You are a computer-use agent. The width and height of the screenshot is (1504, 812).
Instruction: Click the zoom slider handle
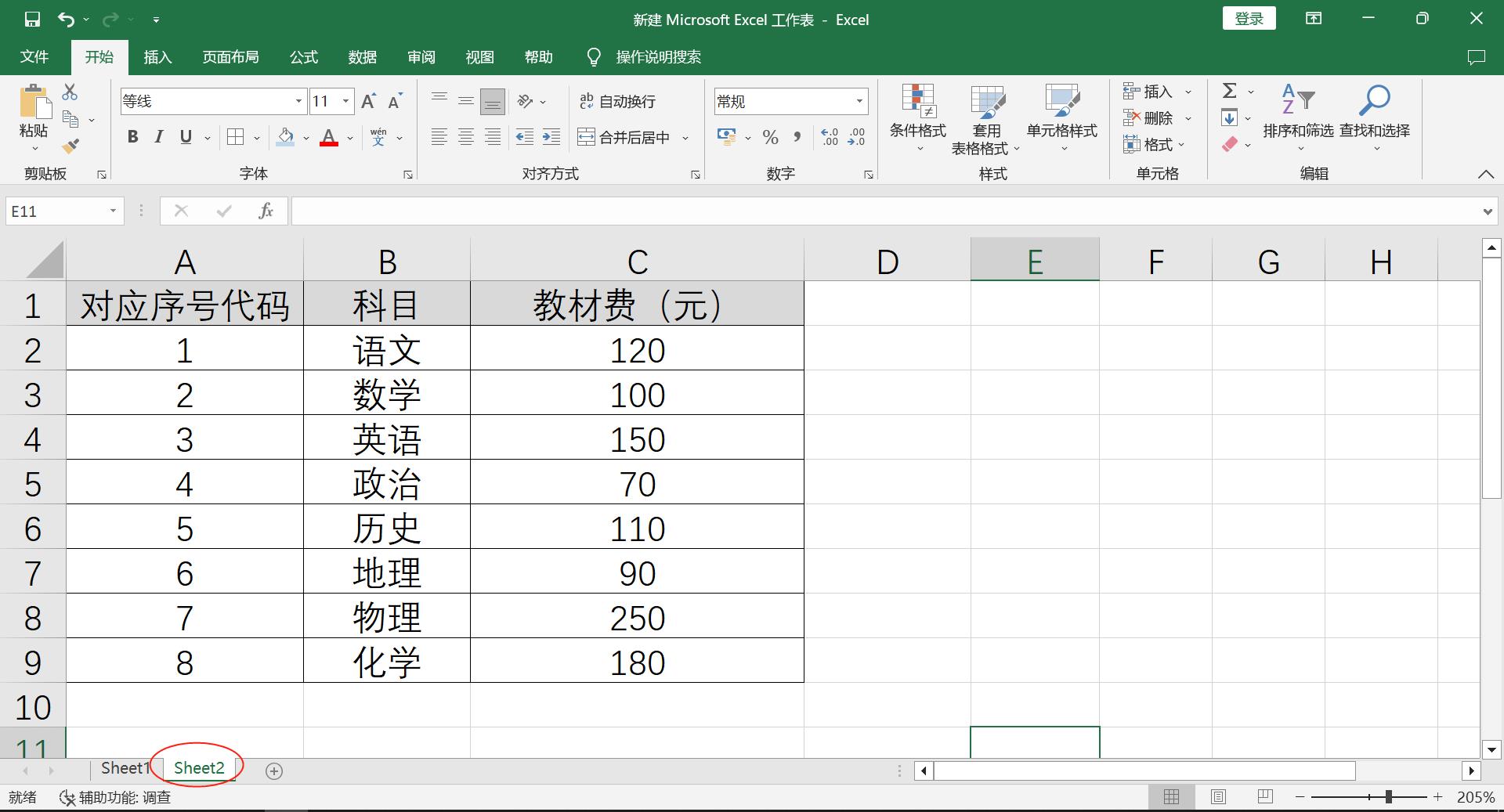(1388, 797)
